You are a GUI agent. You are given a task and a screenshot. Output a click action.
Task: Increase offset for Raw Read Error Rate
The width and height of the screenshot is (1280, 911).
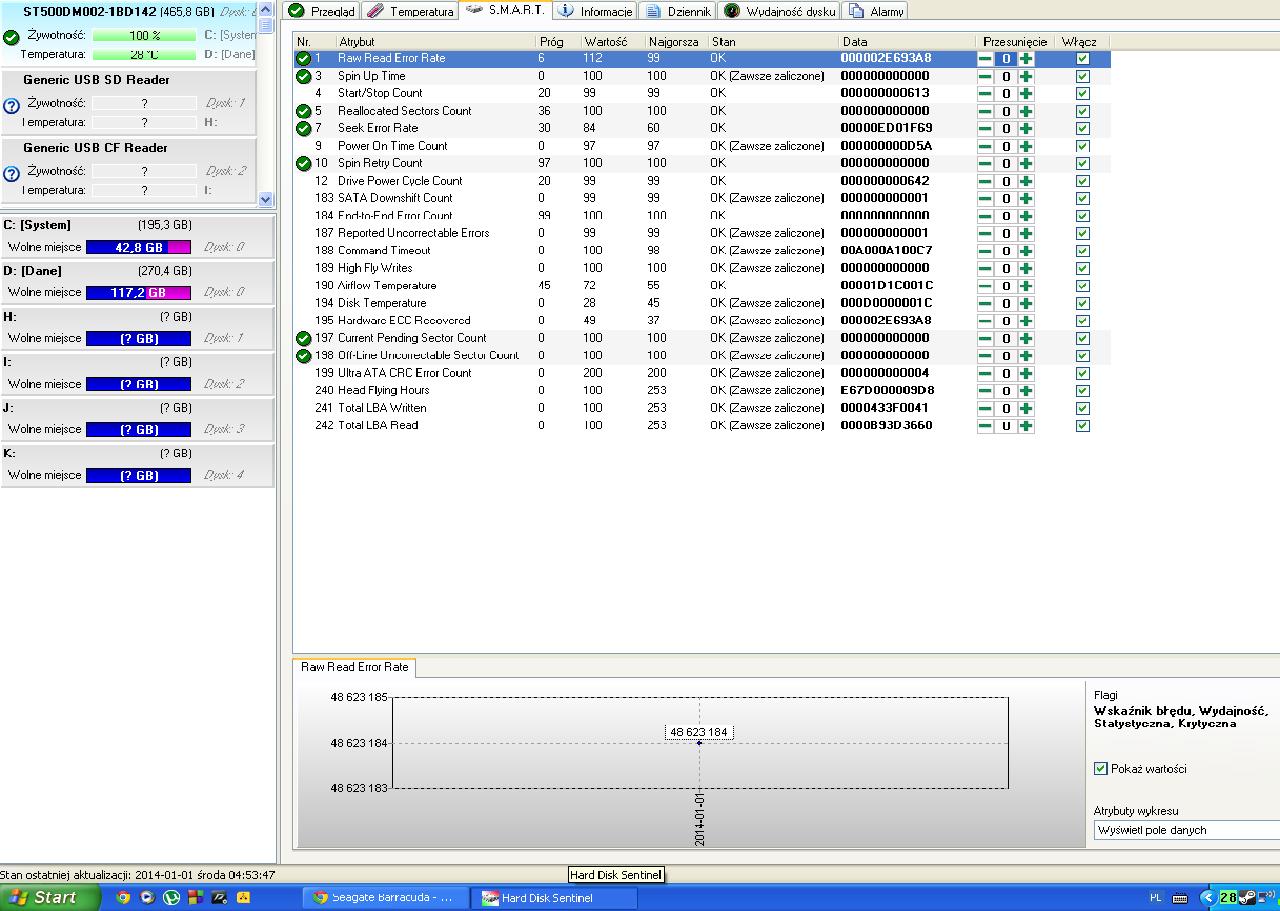pyautogui.click(x=1026, y=59)
